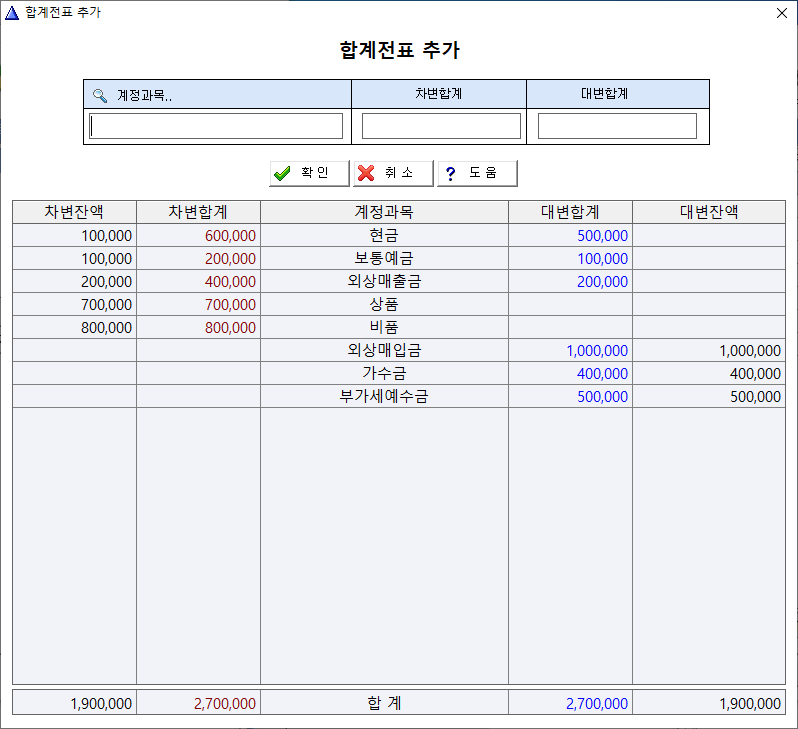Click the blue triangle app icon in title bar
This screenshot has height=729, width=798.
[x=12, y=13]
